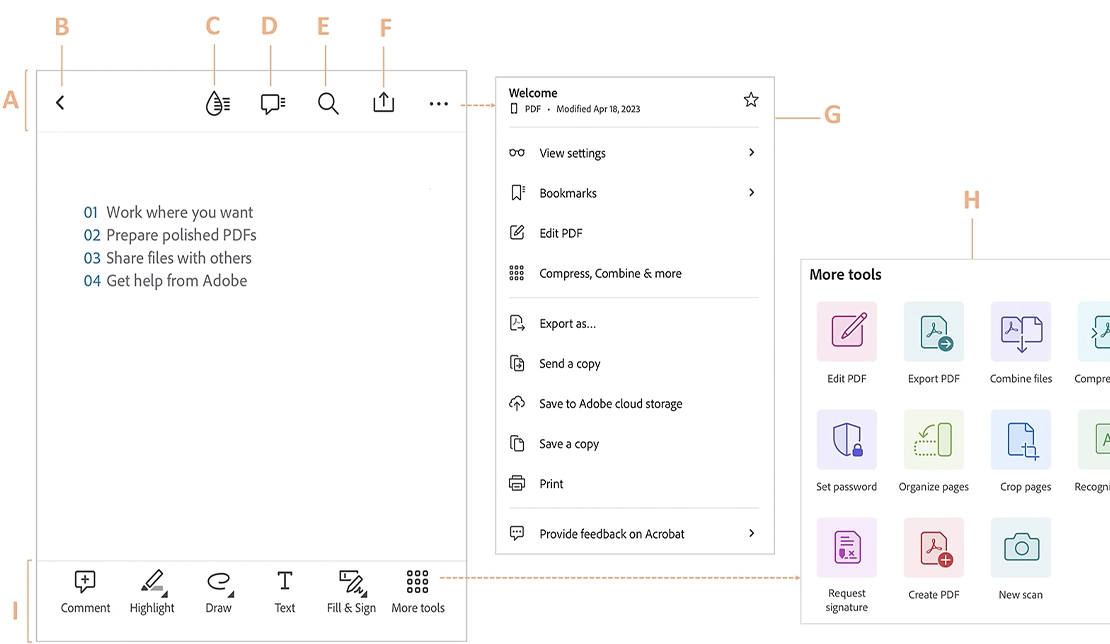Open the overflow menu with three dots
1110x644 pixels.
(438, 102)
